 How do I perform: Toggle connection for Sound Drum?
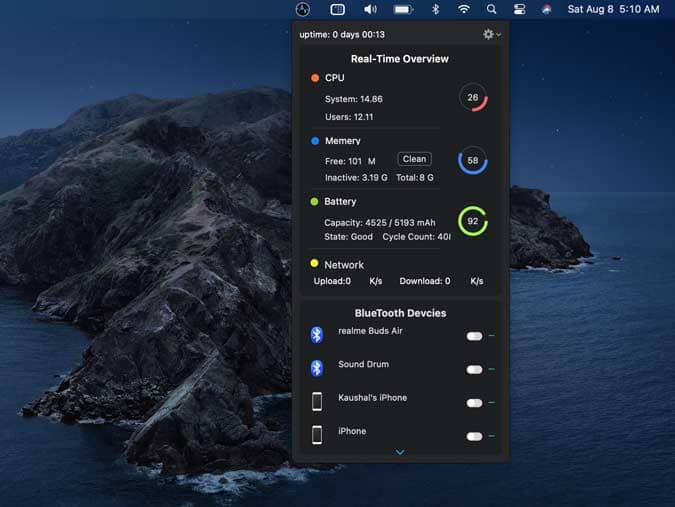click(x=474, y=370)
